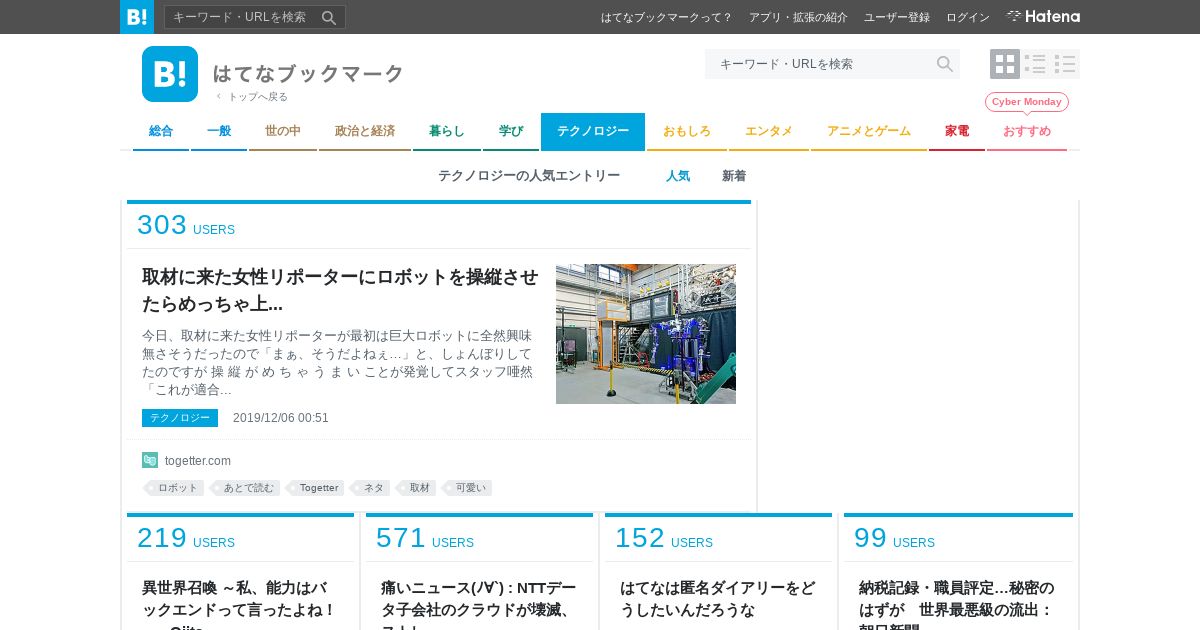Viewport: 1200px width, 630px height.
Task: Click the main search magnifier icon
Action: [944, 64]
